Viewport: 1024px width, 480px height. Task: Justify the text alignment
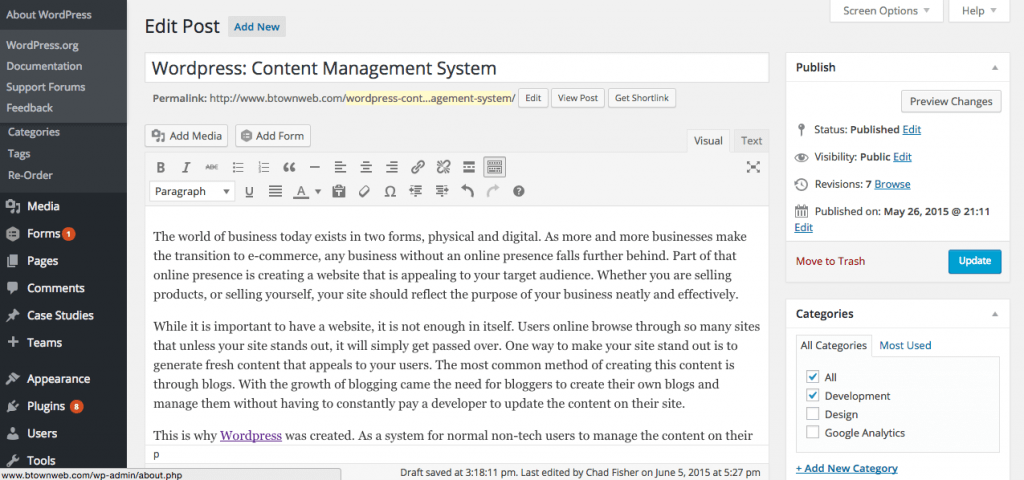click(x=276, y=191)
